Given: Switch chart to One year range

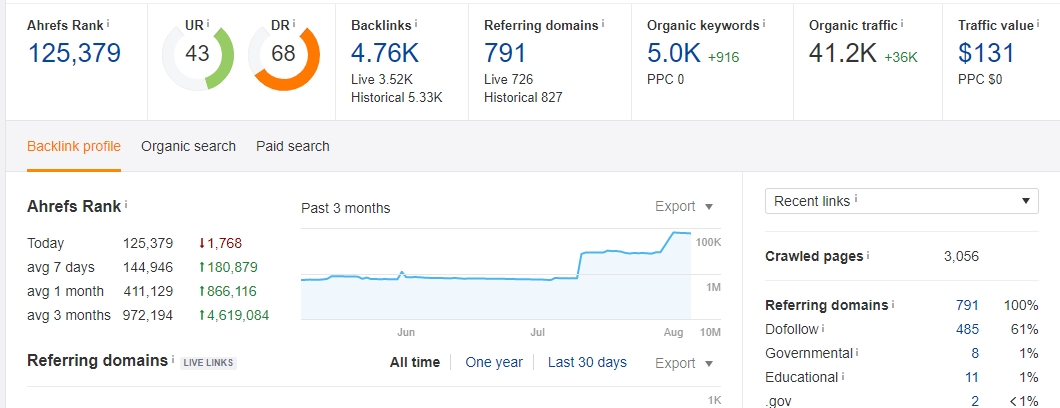Looking at the screenshot, I should pyautogui.click(x=494, y=362).
